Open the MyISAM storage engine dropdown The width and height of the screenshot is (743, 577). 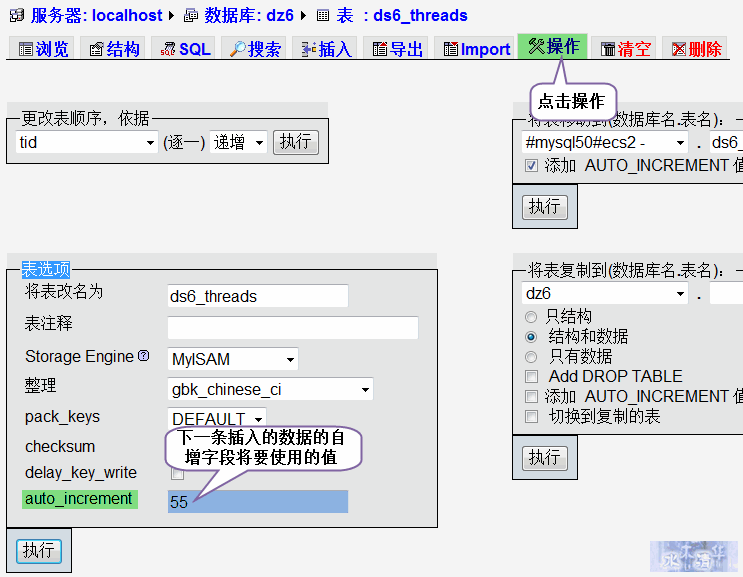(233, 359)
